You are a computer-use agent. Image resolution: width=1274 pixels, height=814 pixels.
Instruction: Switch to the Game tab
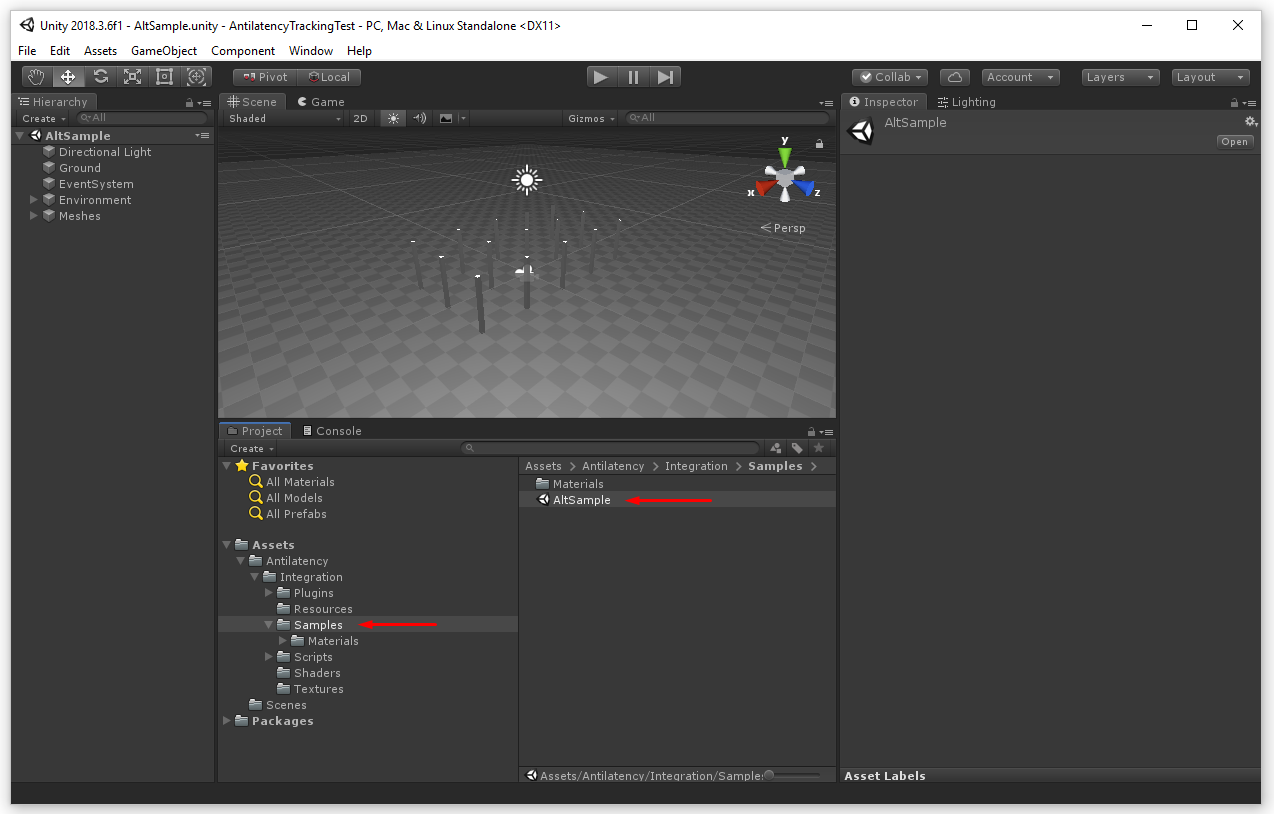click(x=320, y=102)
